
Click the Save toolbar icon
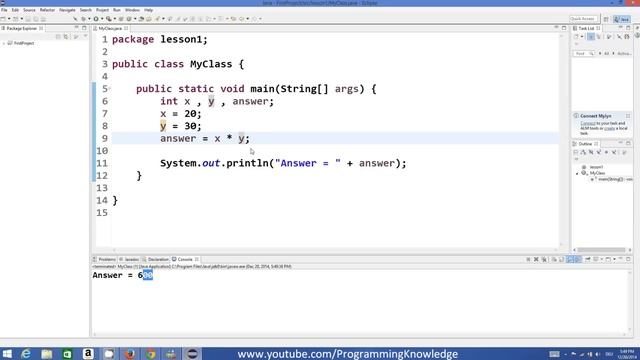(28, 19)
